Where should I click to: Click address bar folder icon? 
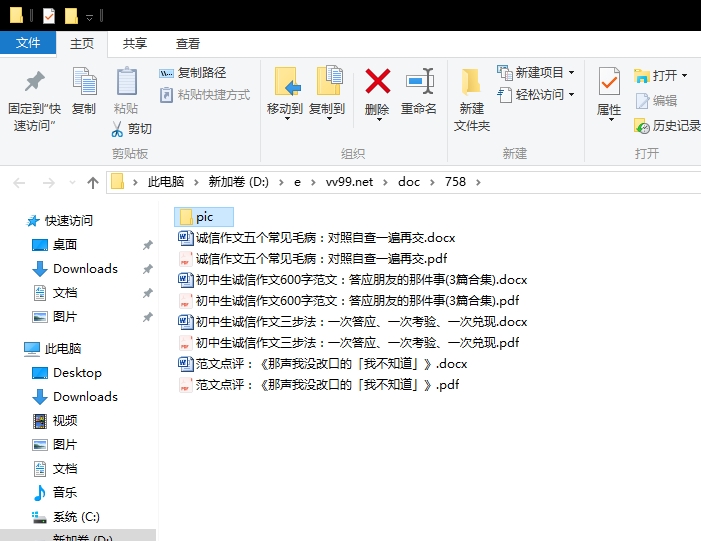(x=118, y=182)
